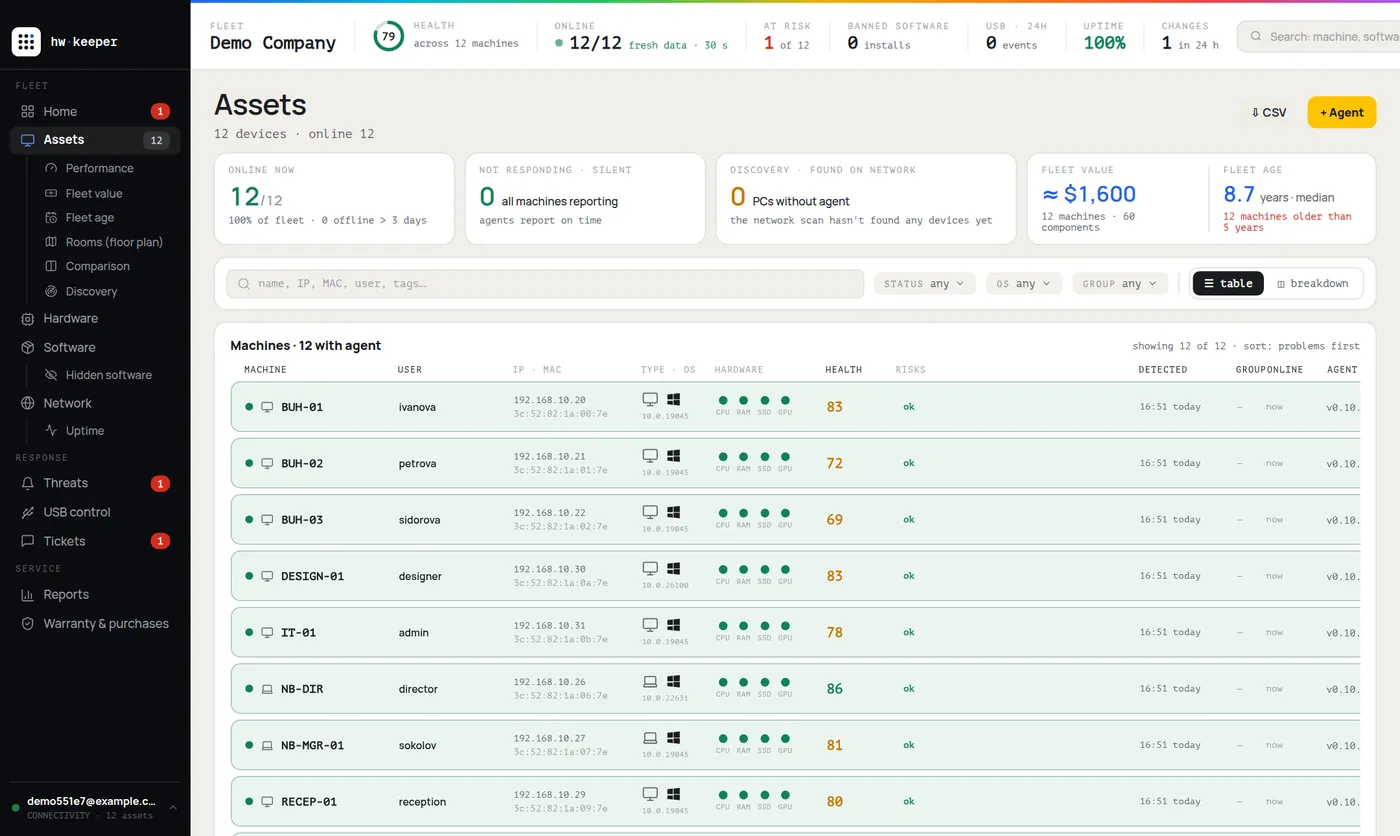
Task: Open the STATUS any filter dropdown
Action: [x=925, y=284]
